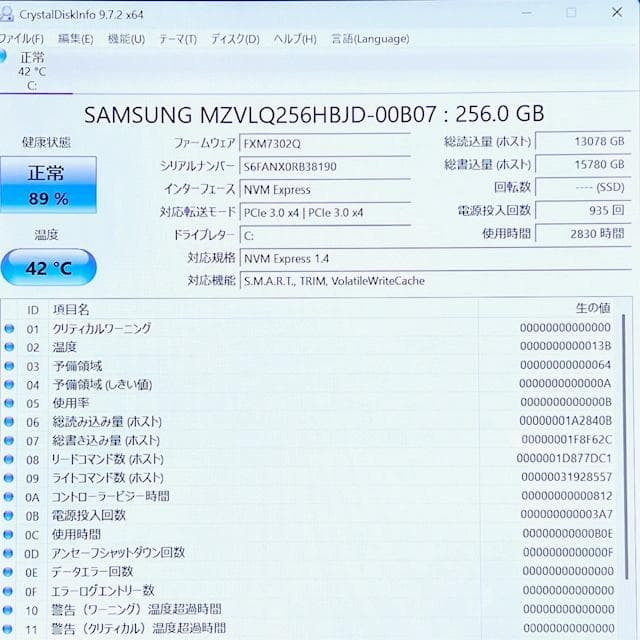Image resolution: width=640 pixels, height=640 pixels.
Task: Click status icon for row 09 ライトコマンド数
Action: (x=9, y=478)
